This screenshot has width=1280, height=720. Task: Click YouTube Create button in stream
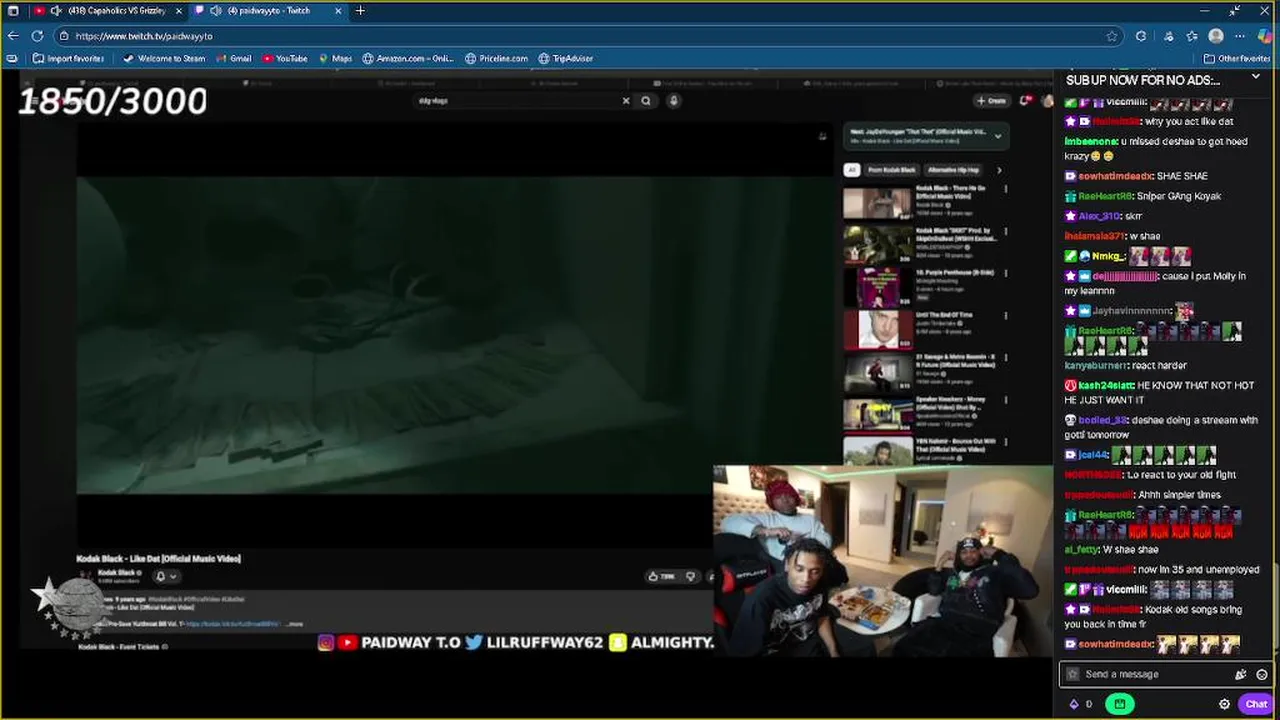[x=992, y=100]
